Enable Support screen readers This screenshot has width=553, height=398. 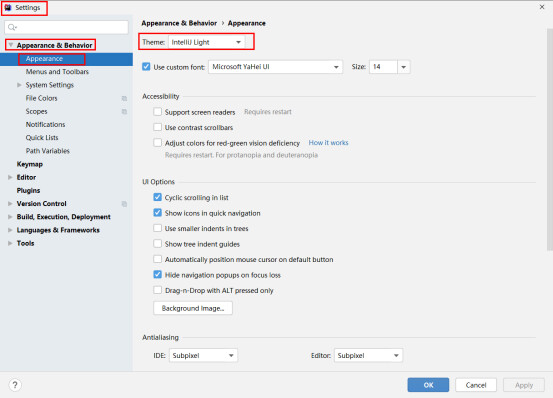(x=158, y=112)
